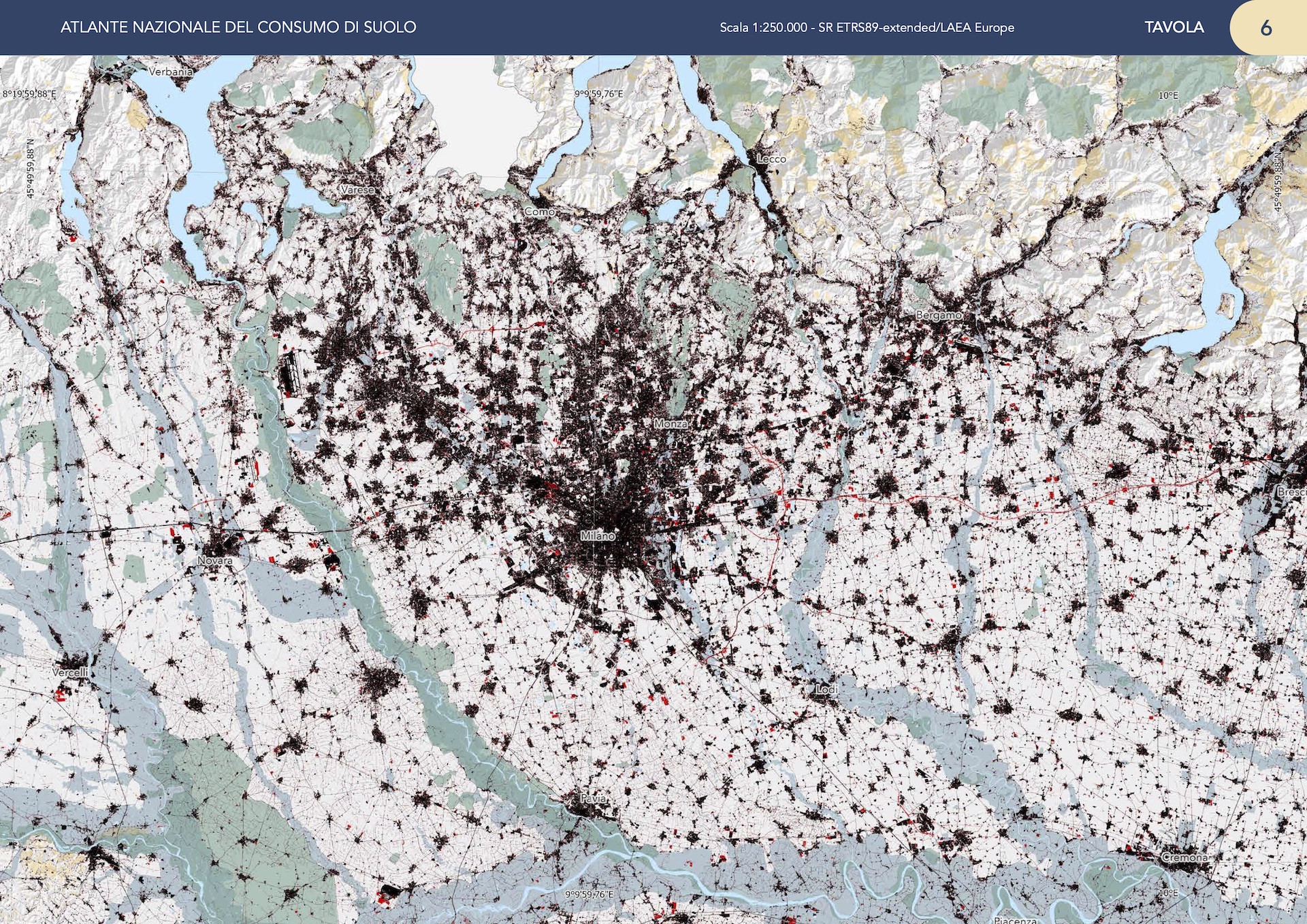Image resolution: width=1307 pixels, height=924 pixels.
Task: Click the 8°19'59,88"E coordinate label
Action: (x=29, y=94)
